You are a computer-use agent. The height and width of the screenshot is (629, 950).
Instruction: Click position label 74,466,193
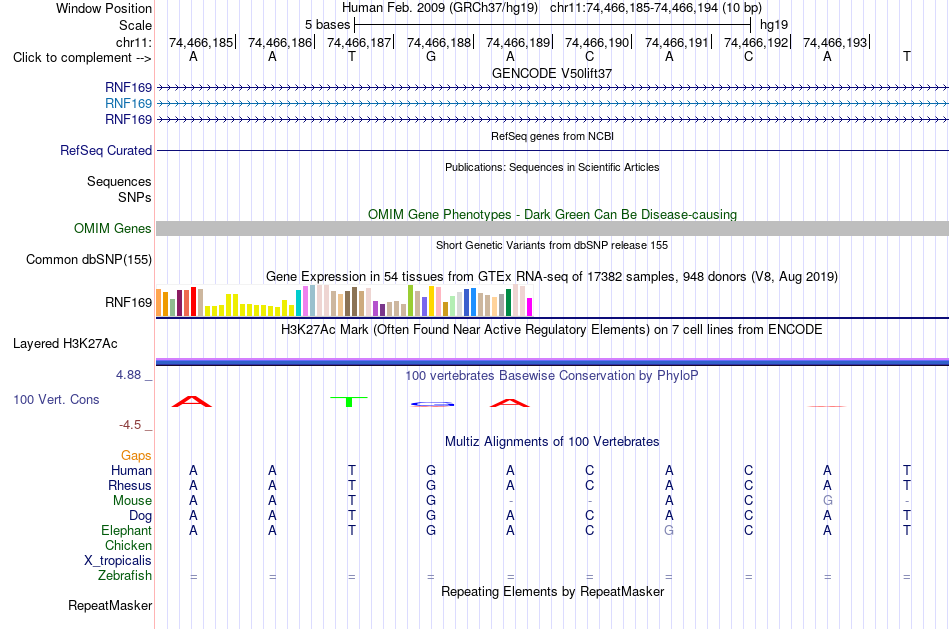[835, 42]
